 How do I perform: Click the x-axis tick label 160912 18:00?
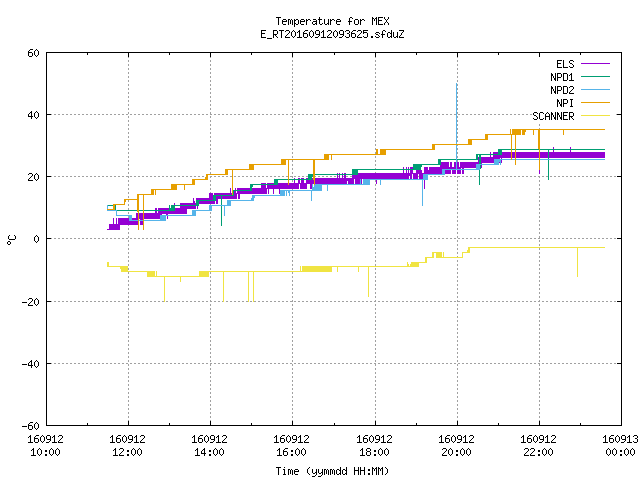tap(374, 446)
